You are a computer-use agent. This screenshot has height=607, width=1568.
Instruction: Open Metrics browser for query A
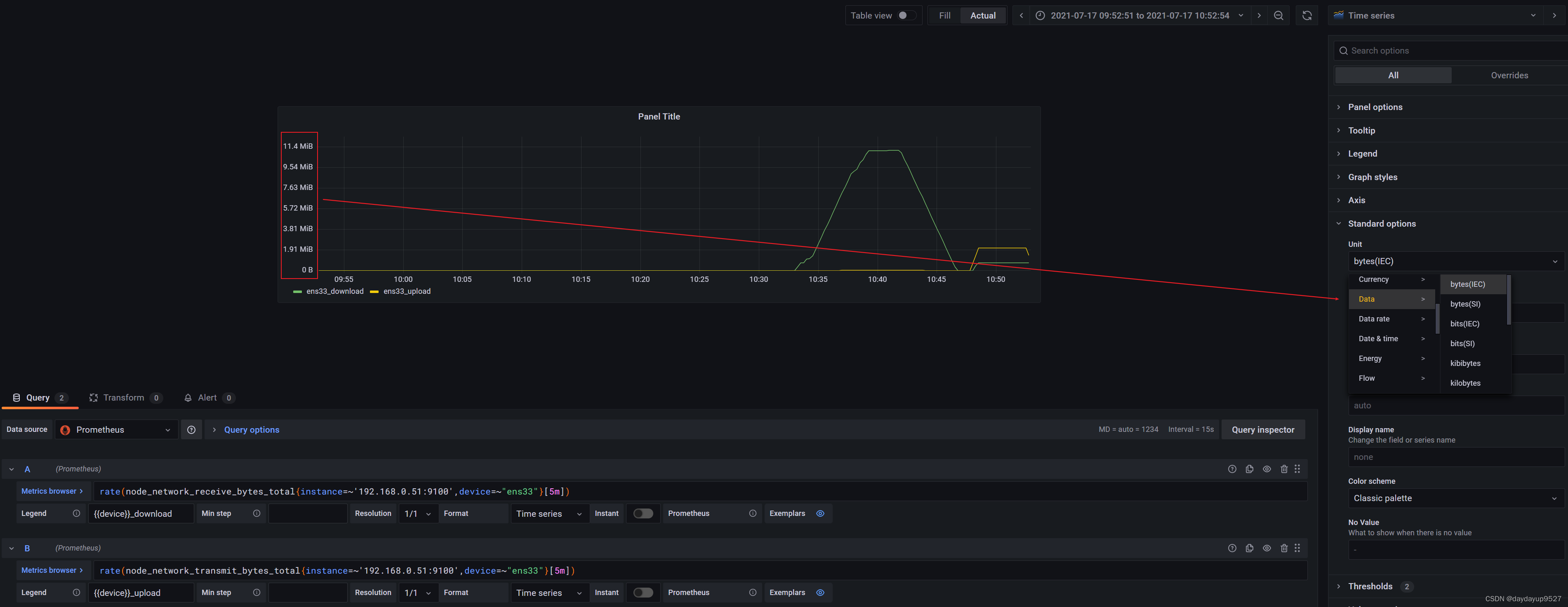pyautogui.click(x=52, y=492)
